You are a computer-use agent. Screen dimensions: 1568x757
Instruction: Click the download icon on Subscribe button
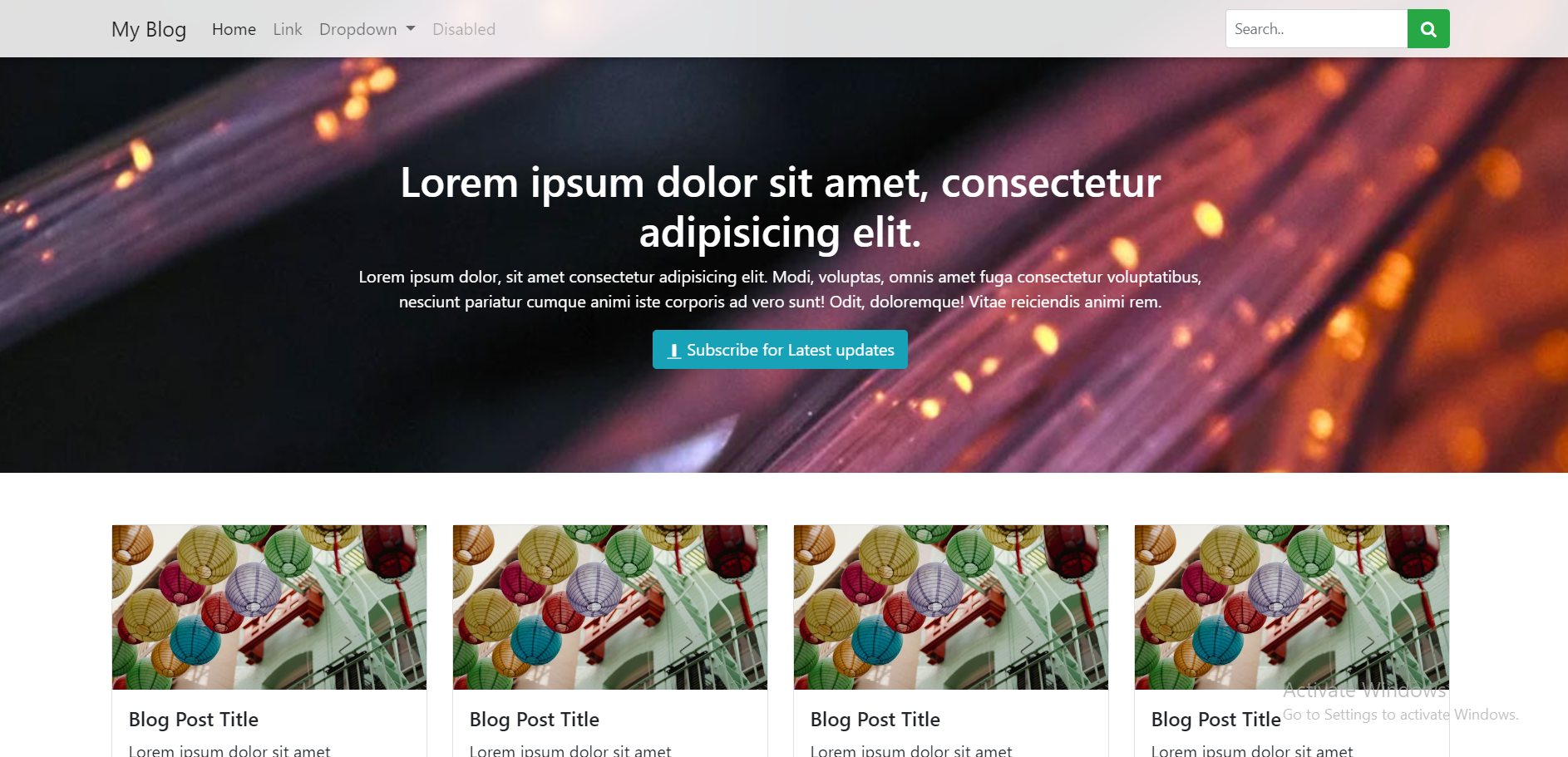pyautogui.click(x=674, y=351)
